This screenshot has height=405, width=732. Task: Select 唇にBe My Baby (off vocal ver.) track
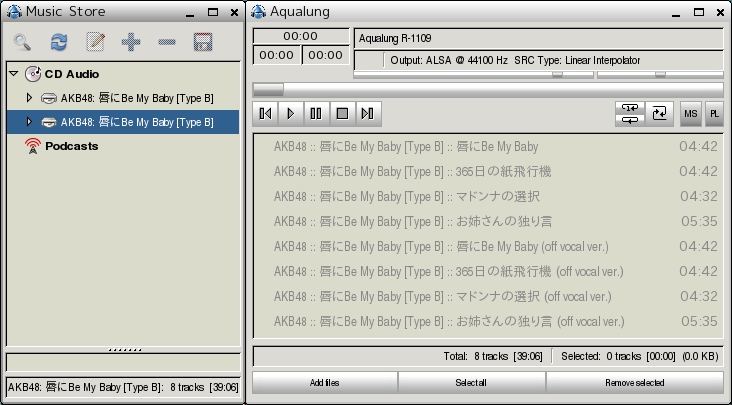488,246
